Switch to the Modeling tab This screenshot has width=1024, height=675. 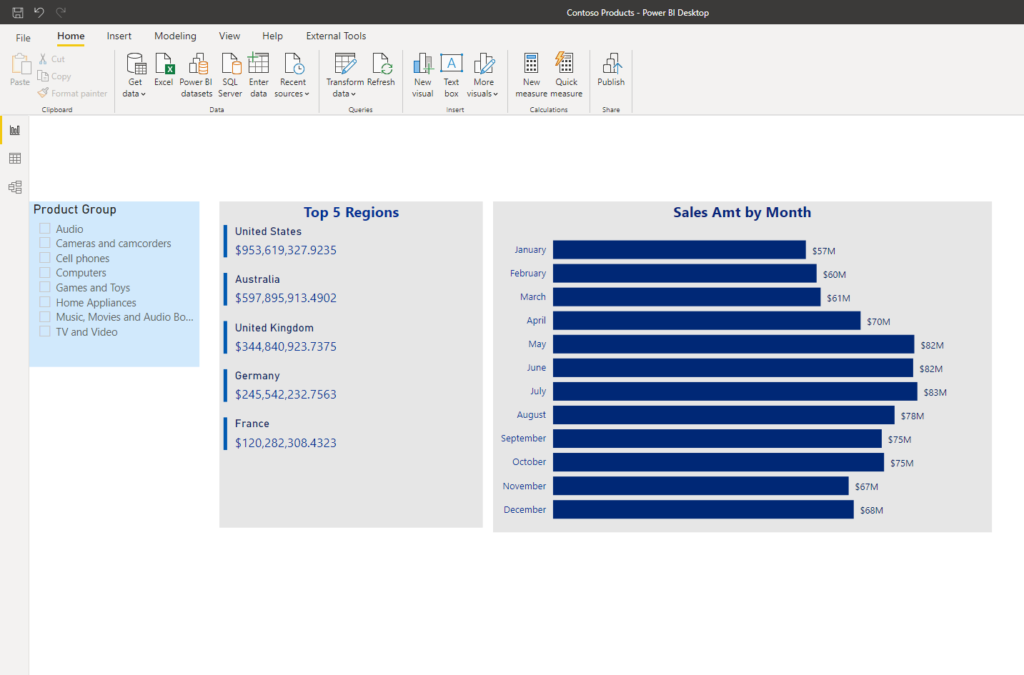click(x=175, y=36)
